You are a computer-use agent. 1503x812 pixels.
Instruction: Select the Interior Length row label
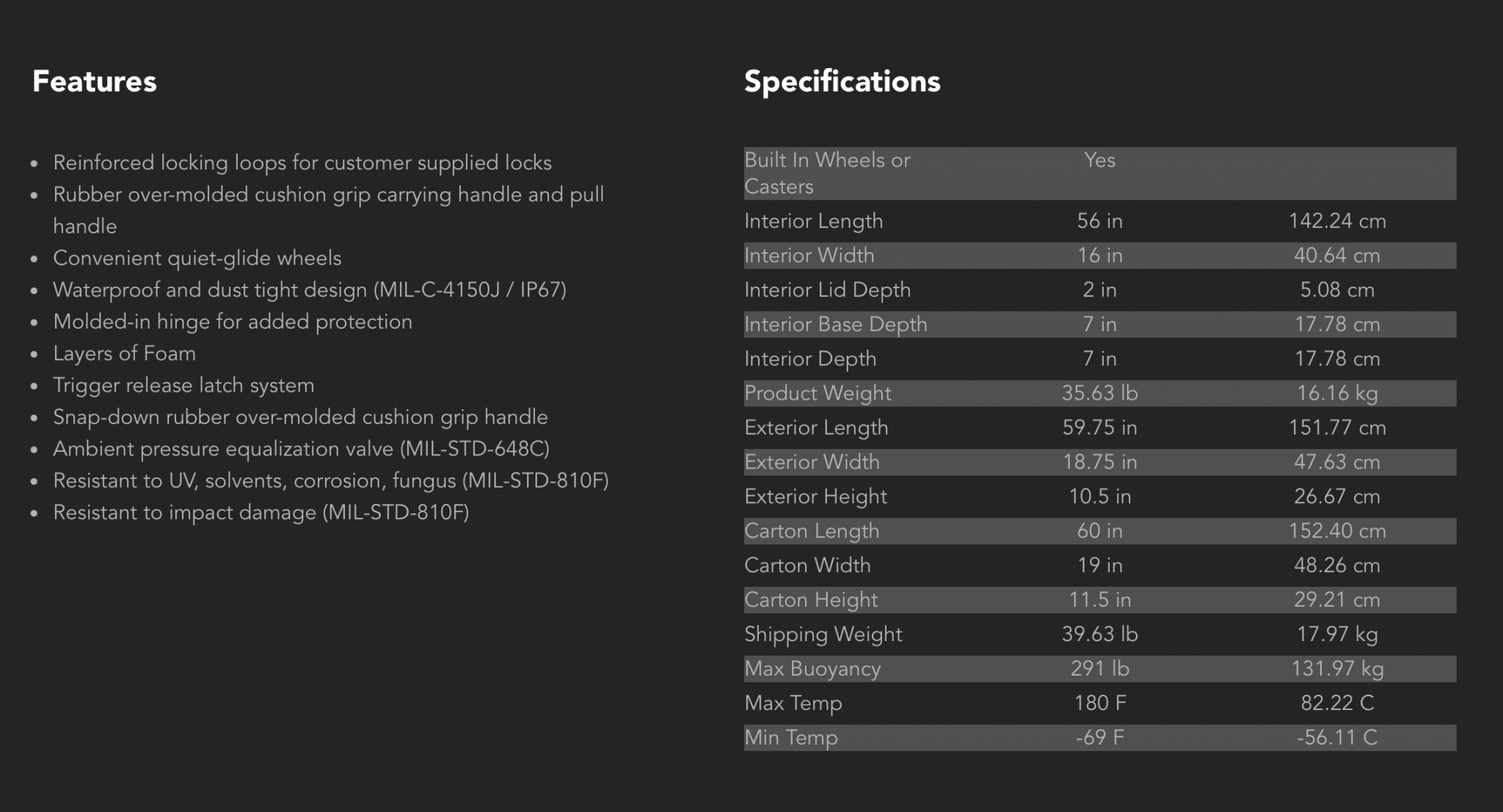[813, 221]
